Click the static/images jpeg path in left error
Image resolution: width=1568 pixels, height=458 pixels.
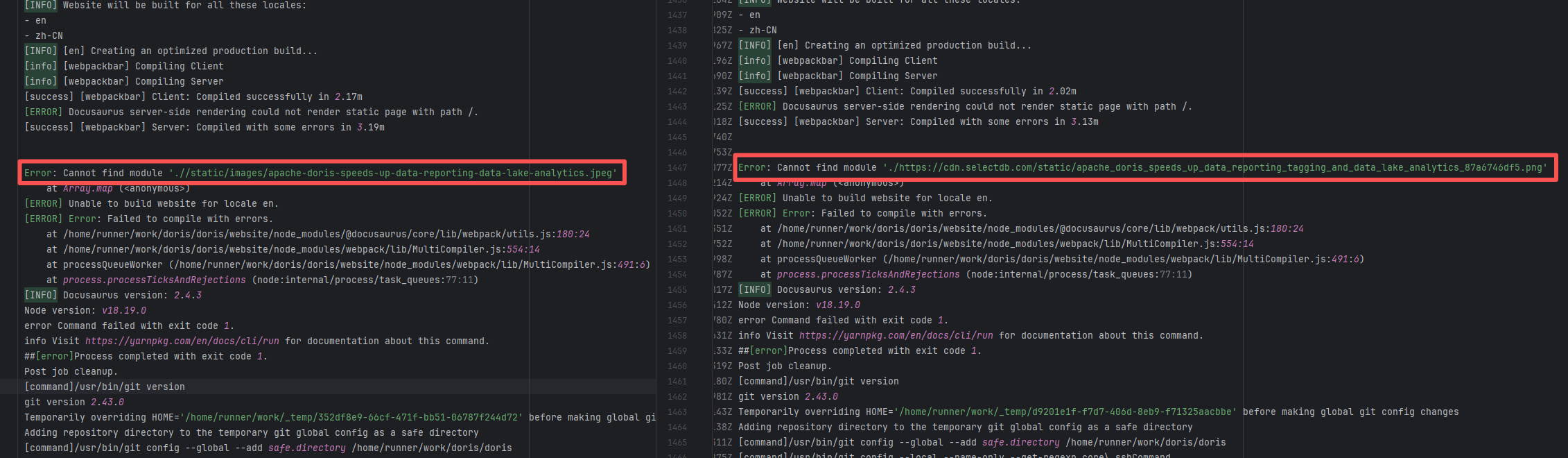(x=392, y=173)
